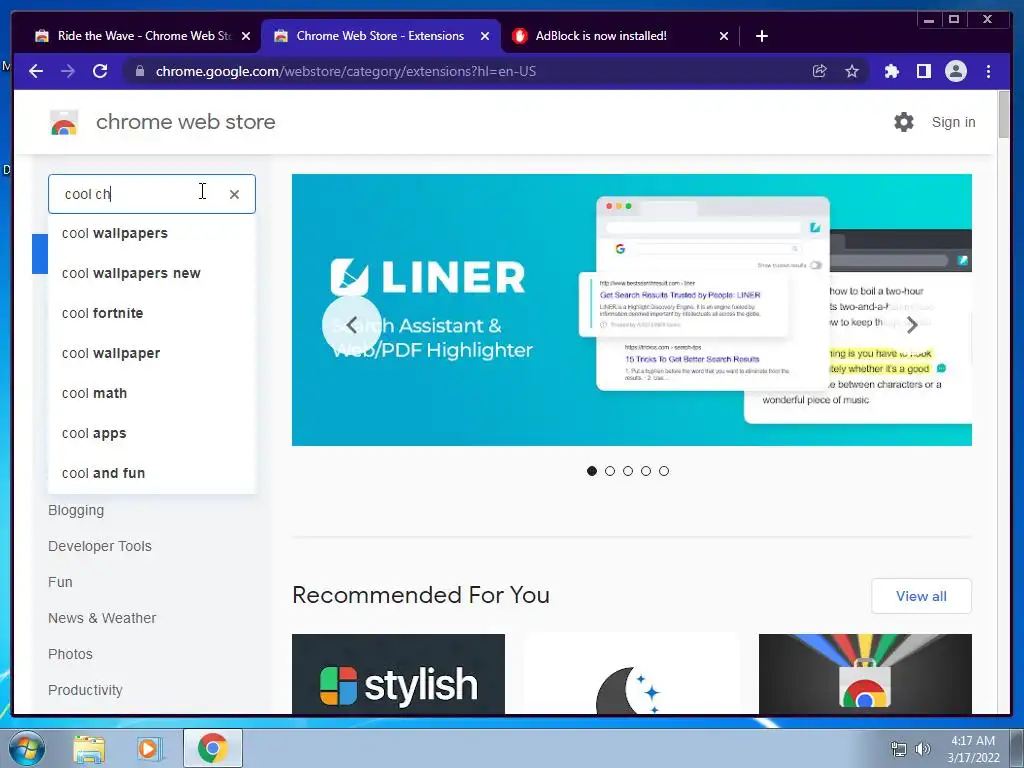Show previous carousel slide
This screenshot has height=768, width=1024.
point(352,325)
